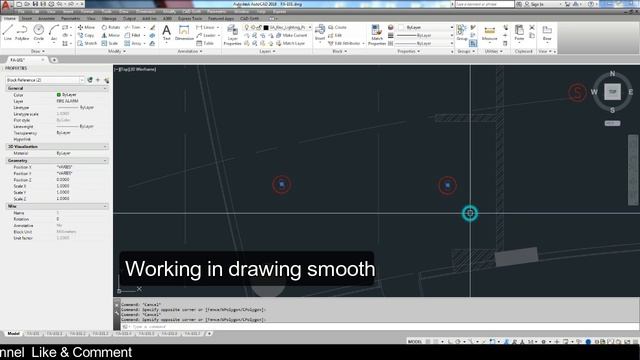The image size is (640, 360).
Task: Click the Move tool
Action: pos(87,27)
